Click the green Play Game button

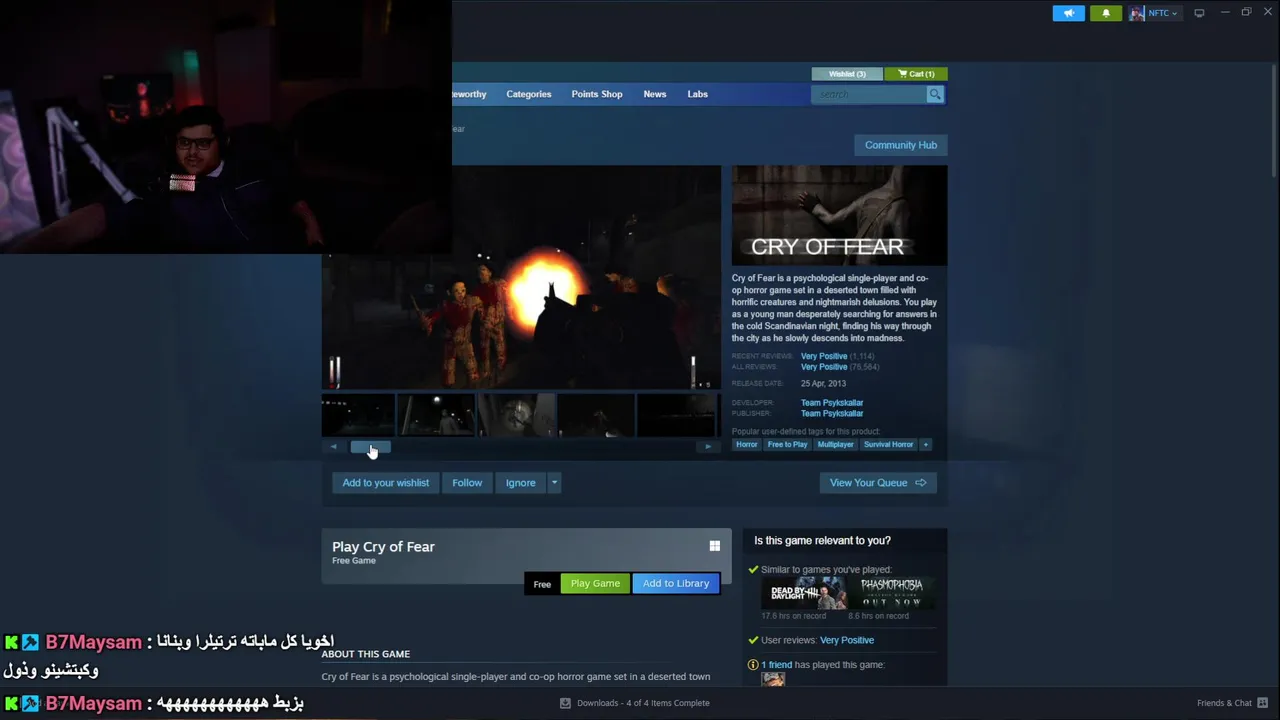(x=595, y=584)
